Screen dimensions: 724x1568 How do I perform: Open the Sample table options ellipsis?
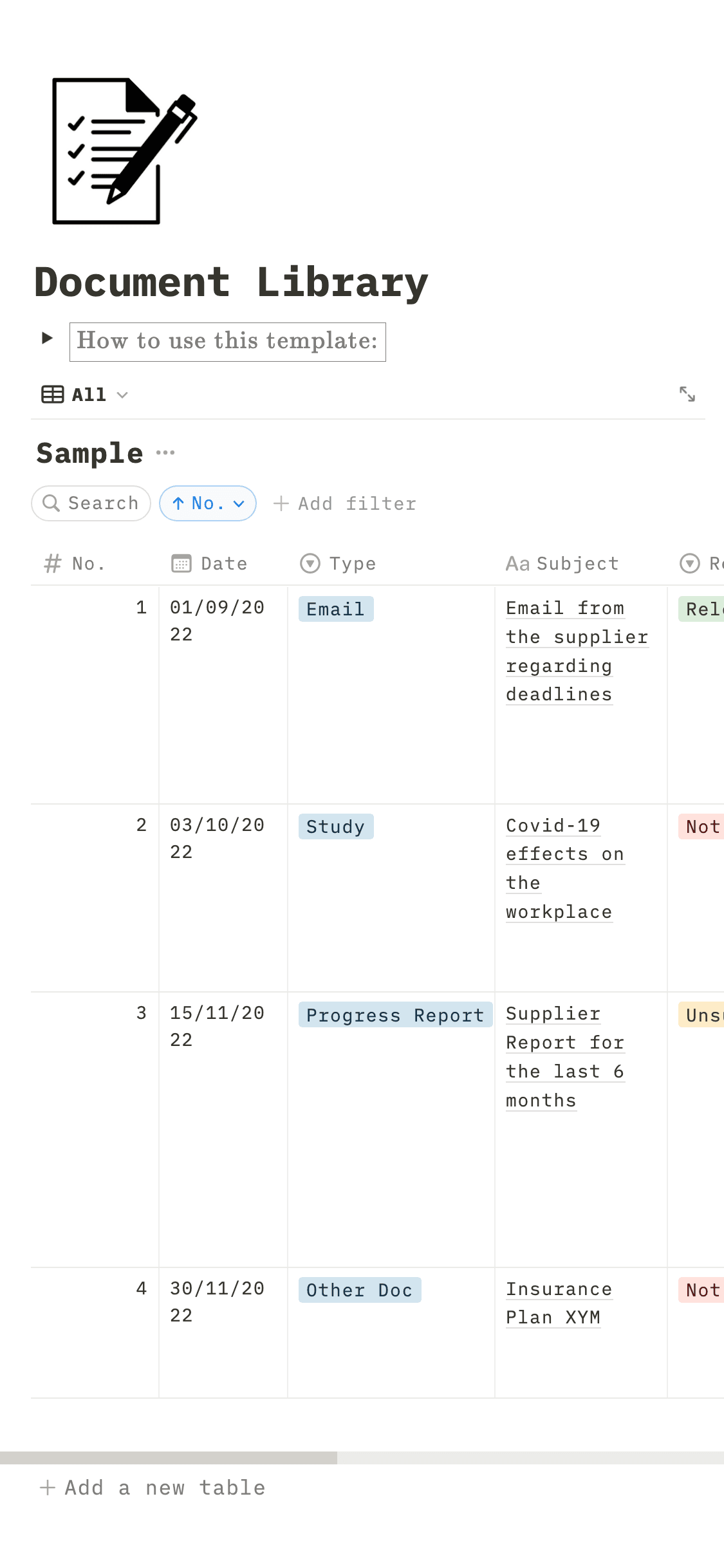[165, 453]
